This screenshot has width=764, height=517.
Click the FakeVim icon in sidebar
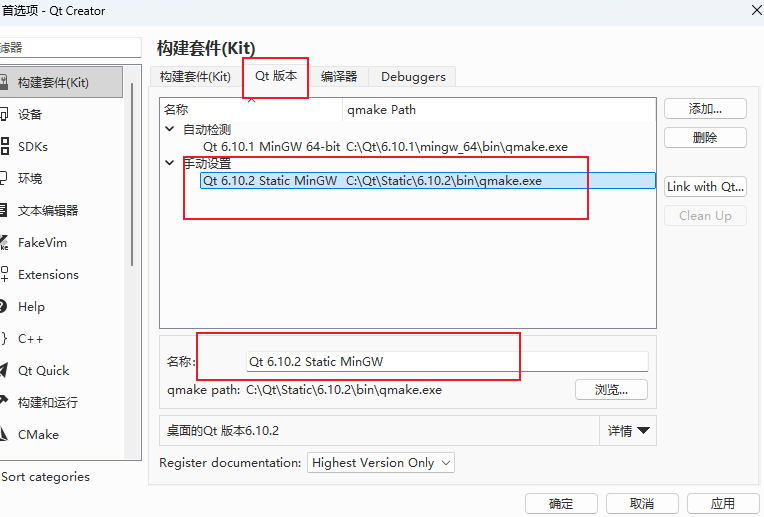[4, 243]
